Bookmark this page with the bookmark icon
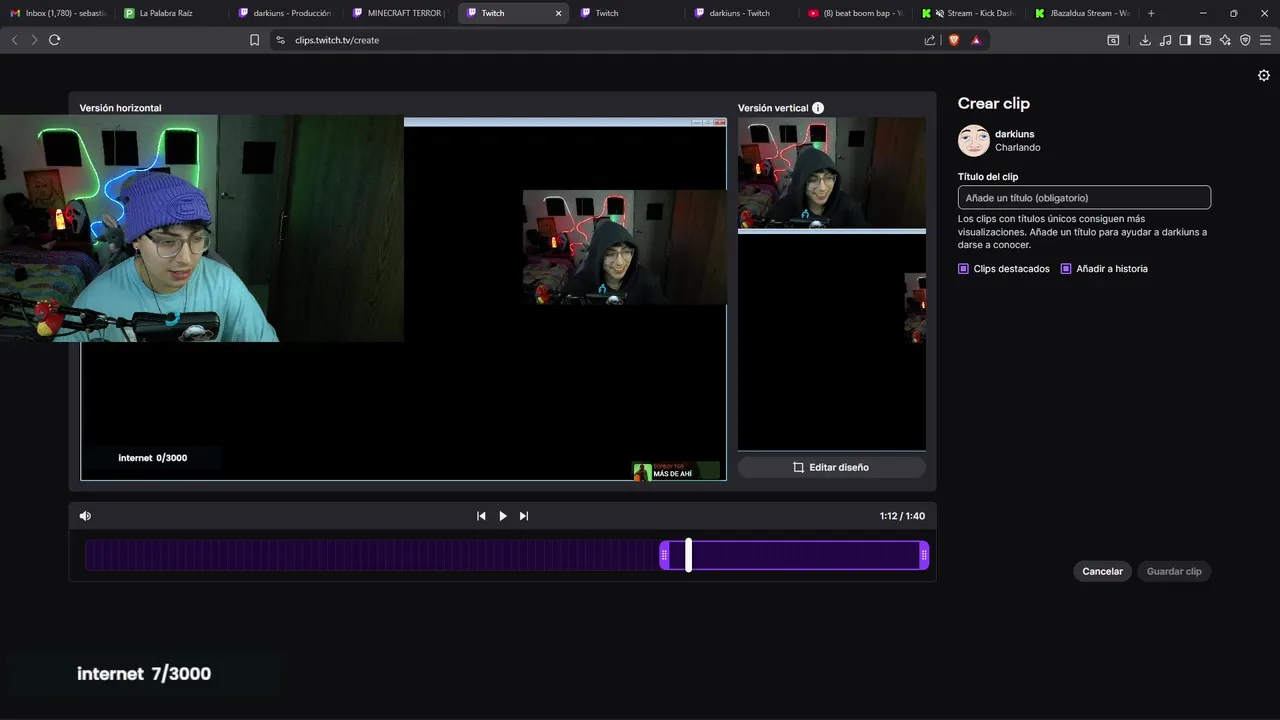1280x720 pixels. 254,40
